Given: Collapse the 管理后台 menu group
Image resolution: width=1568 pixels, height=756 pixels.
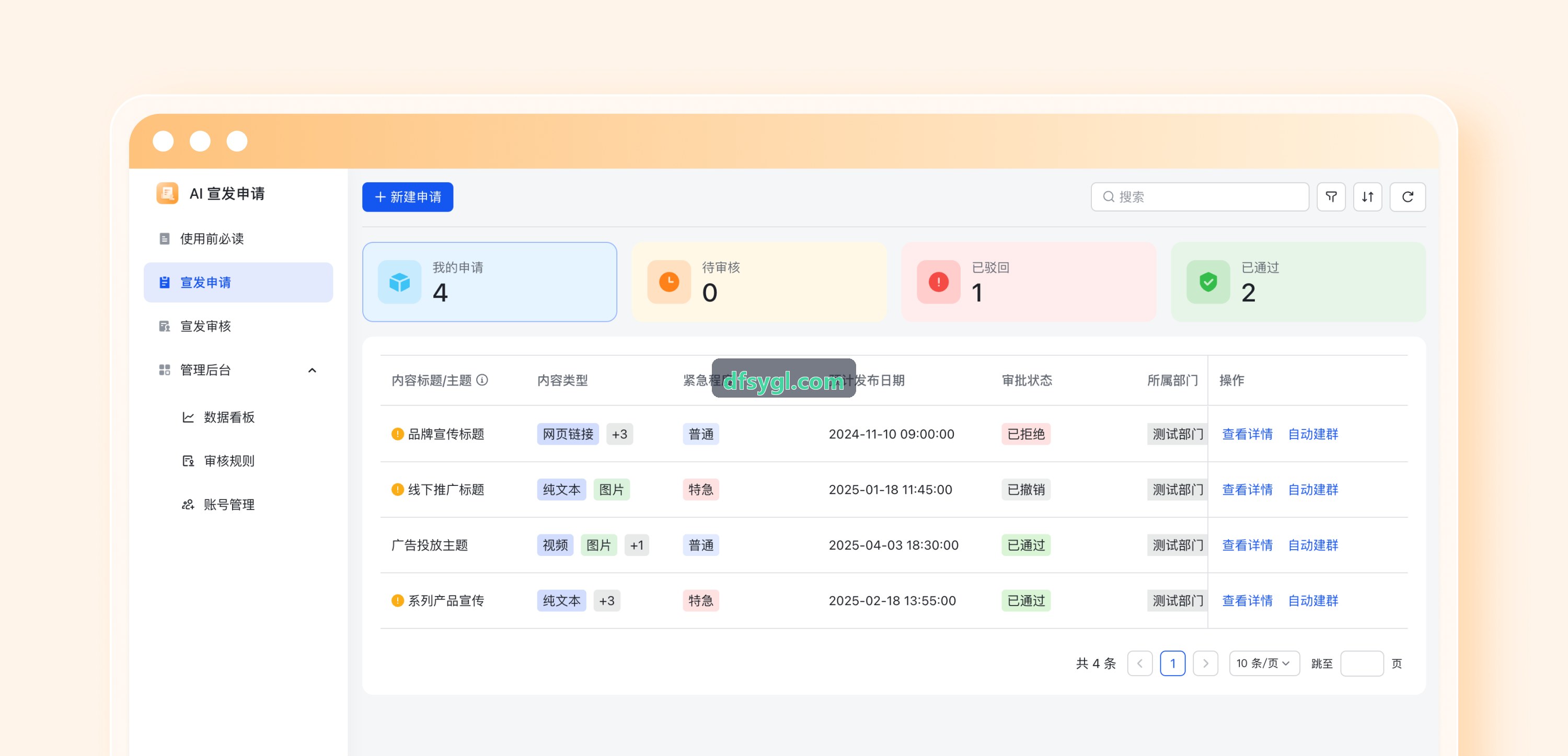Looking at the screenshot, I should coord(312,370).
